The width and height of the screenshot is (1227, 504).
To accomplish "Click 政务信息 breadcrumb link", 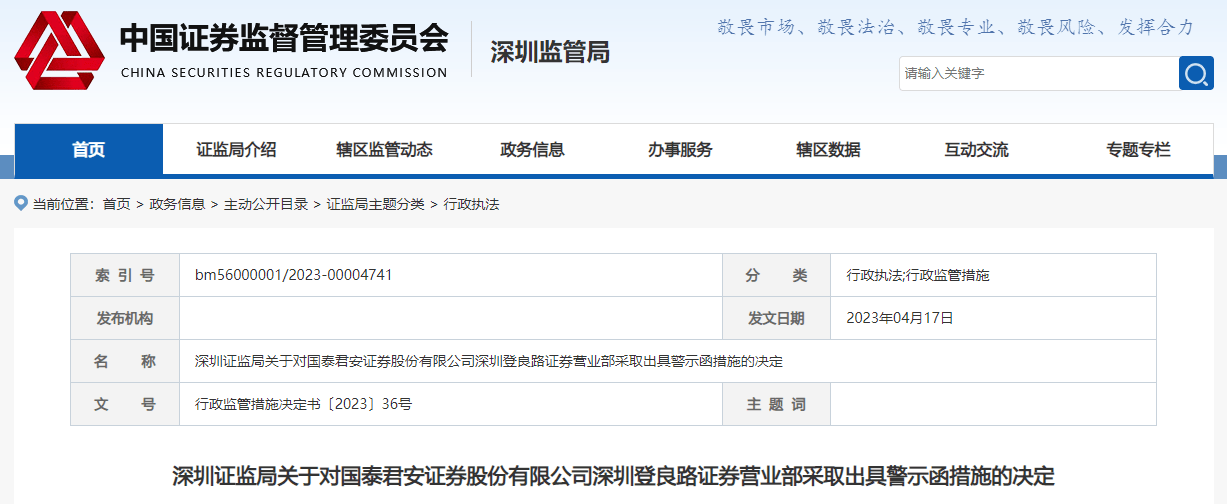I will [x=177, y=204].
